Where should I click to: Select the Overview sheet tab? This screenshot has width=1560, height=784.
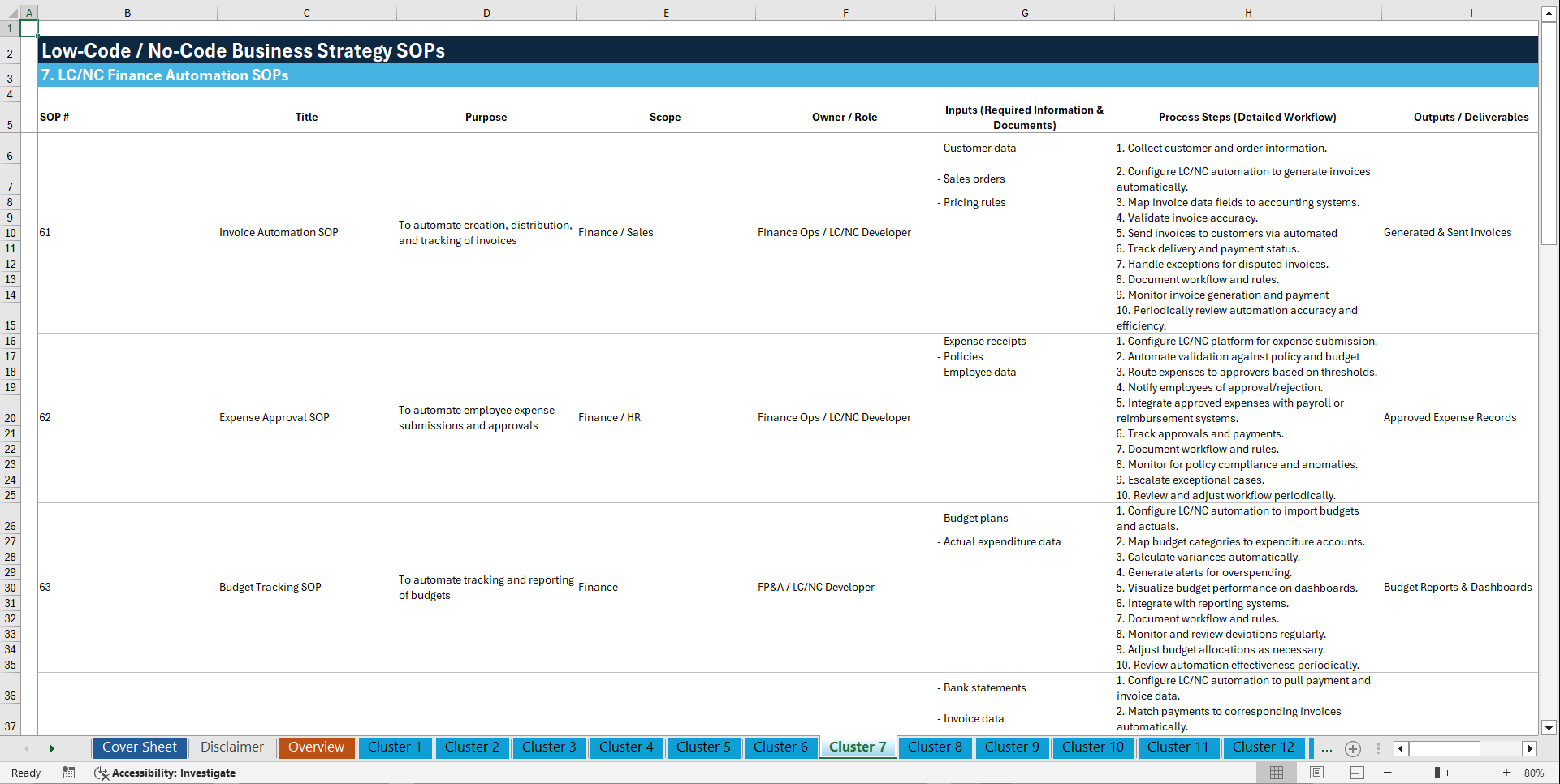coord(316,747)
